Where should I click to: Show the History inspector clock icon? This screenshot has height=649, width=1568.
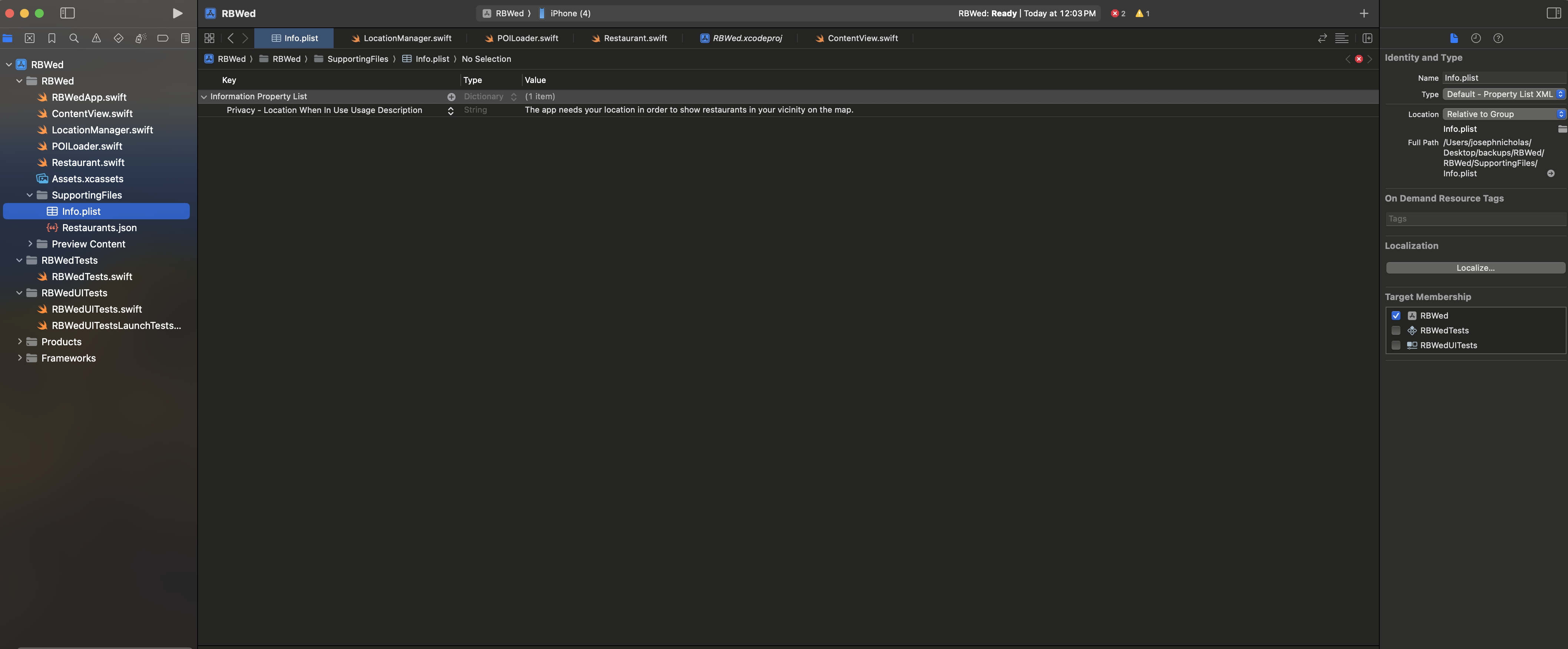point(1476,38)
